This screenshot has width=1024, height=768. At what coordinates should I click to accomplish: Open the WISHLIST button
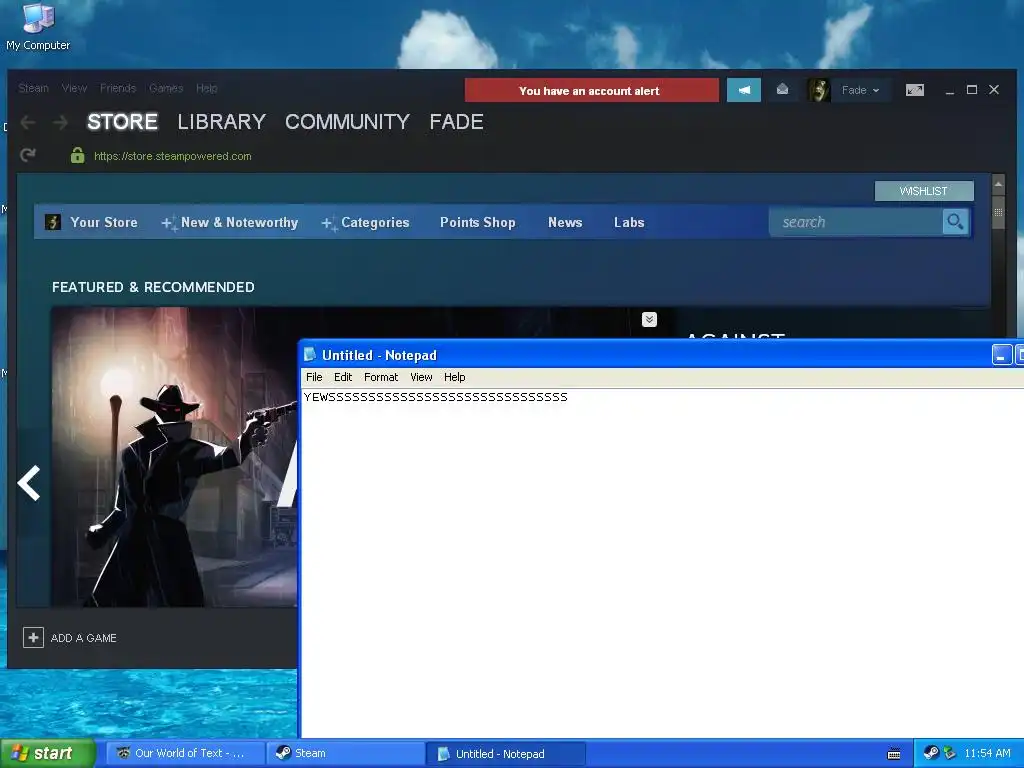point(924,191)
